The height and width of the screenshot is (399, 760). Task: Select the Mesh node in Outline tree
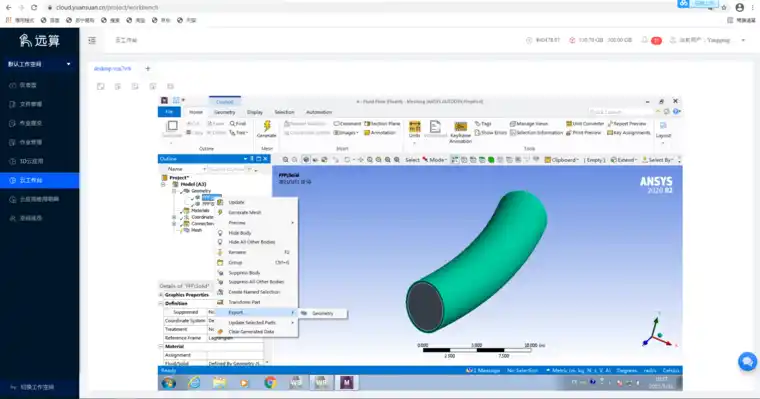click(196, 230)
